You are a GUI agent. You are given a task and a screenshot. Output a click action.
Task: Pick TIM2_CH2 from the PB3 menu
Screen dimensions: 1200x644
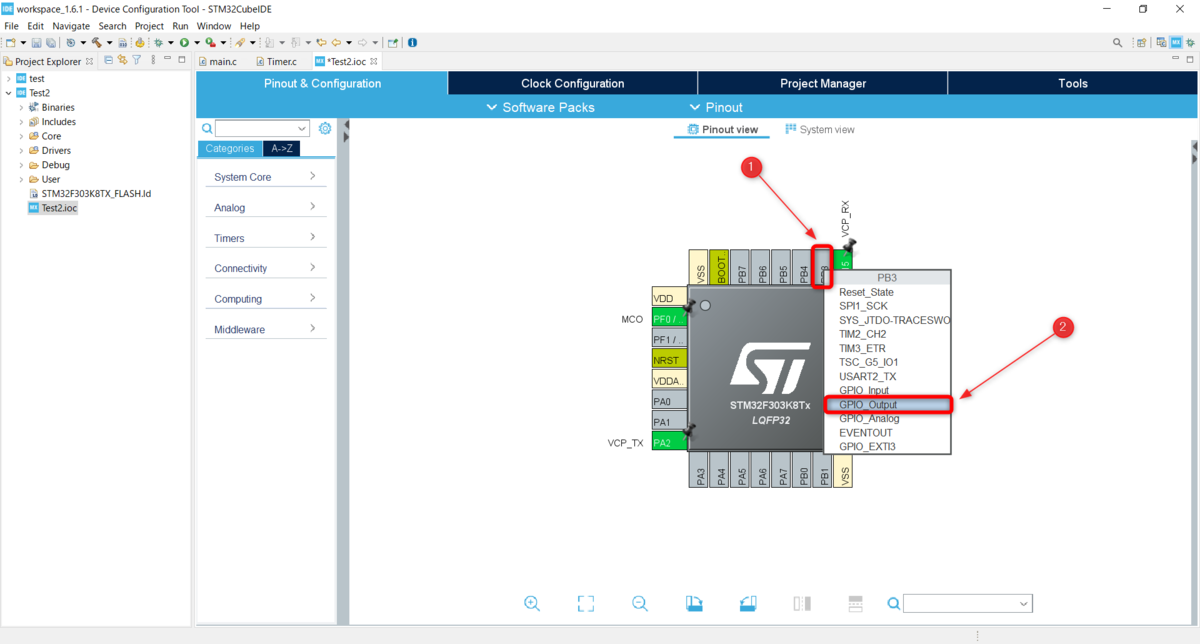tap(888, 334)
